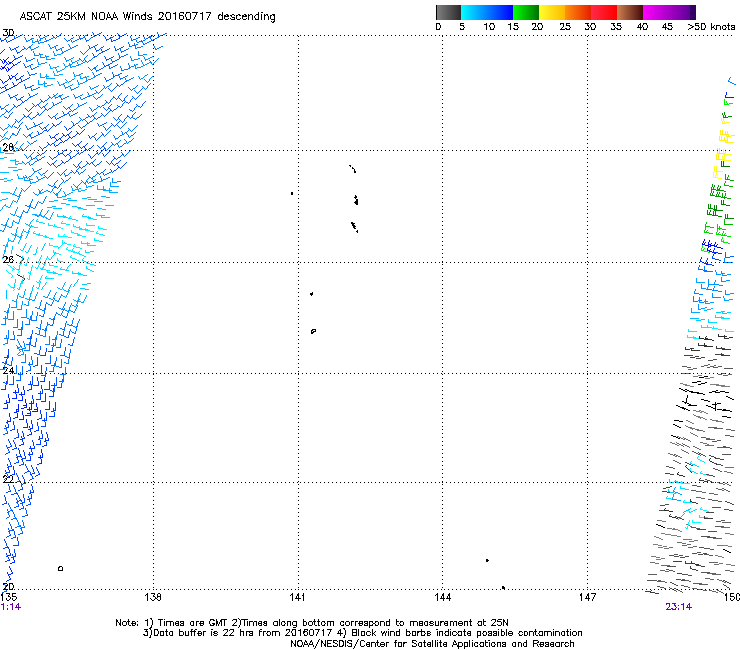Click the cyan-blue 5-15 knots color band
The image size is (740, 650).
coord(487,12)
